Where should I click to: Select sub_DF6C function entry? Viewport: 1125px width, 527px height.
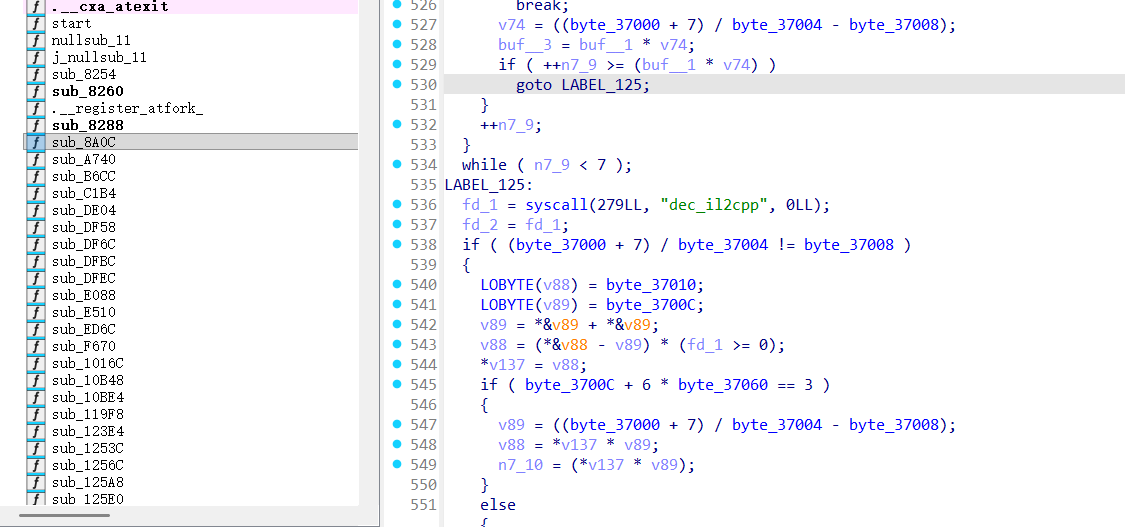click(x=83, y=244)
